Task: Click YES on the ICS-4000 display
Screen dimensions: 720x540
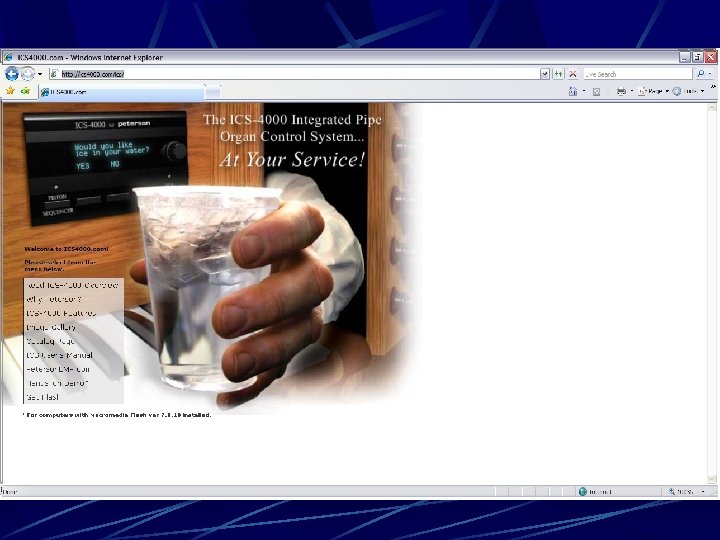Action: [x=83, y=166]
